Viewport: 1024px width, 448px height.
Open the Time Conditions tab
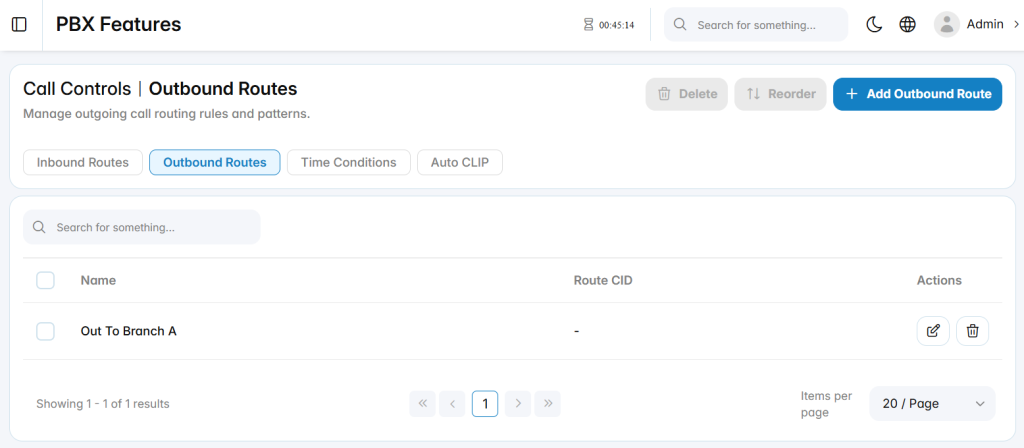(349, 163)
